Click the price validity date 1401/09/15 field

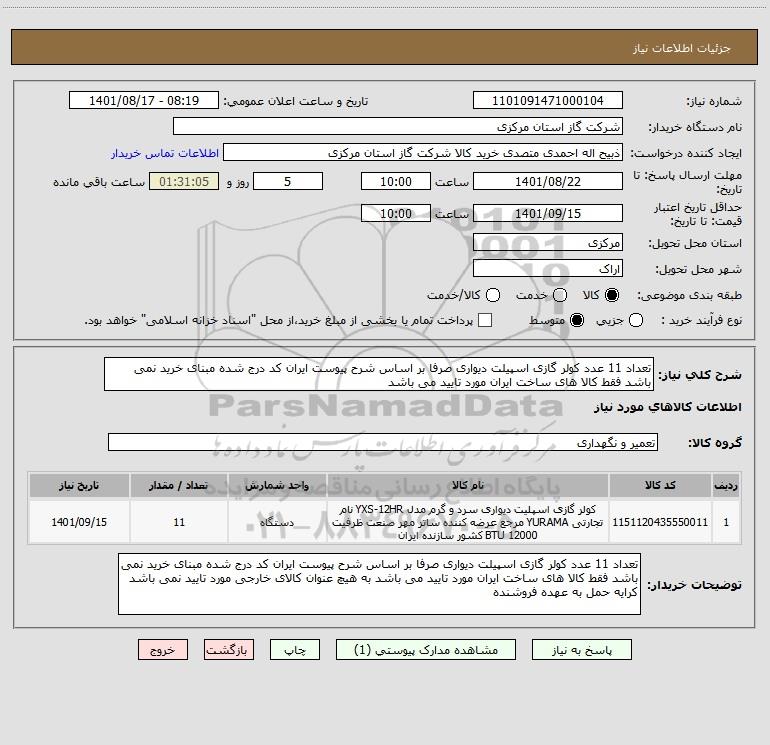point(548,213)
